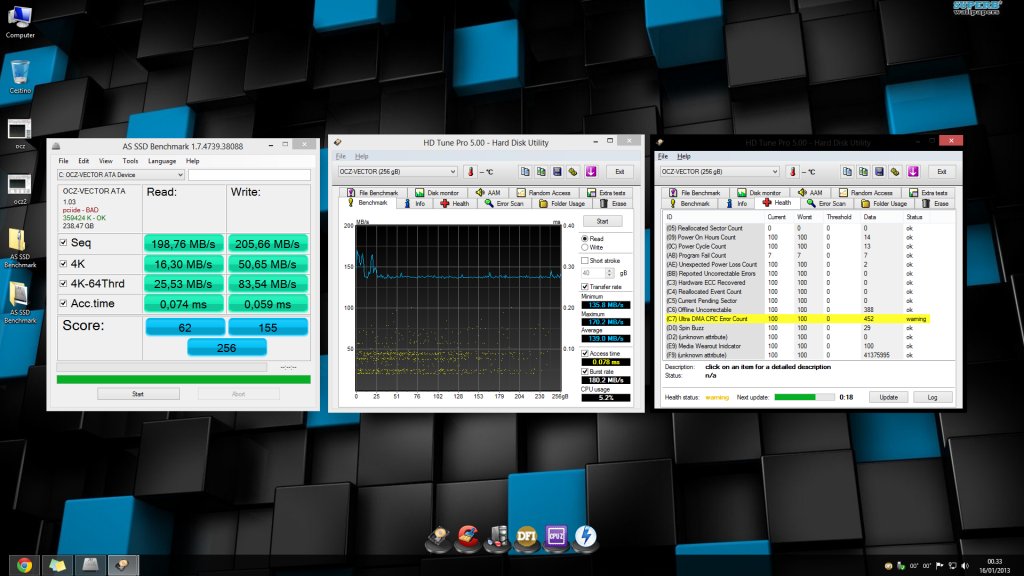Open drive dropdown in right HD Tune window

click(x=719, y=172)
